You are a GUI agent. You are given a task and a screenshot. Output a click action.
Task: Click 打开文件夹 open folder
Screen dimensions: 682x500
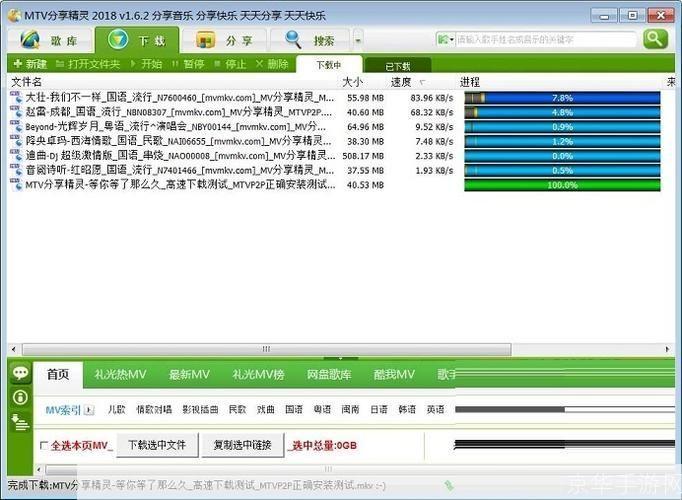click(x=88, y=64)
